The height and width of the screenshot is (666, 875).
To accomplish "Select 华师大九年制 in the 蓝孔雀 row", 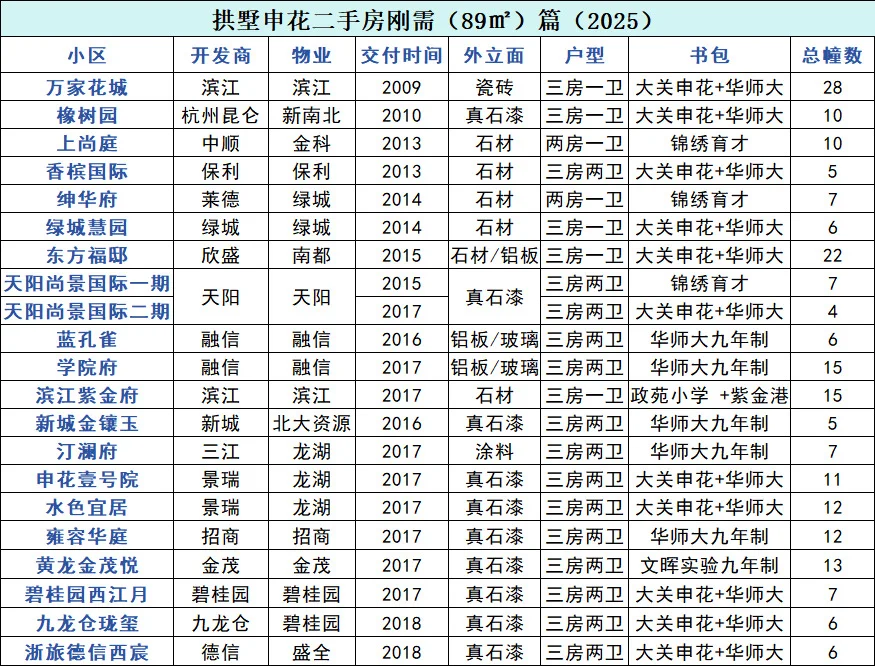I will point(709,339).
